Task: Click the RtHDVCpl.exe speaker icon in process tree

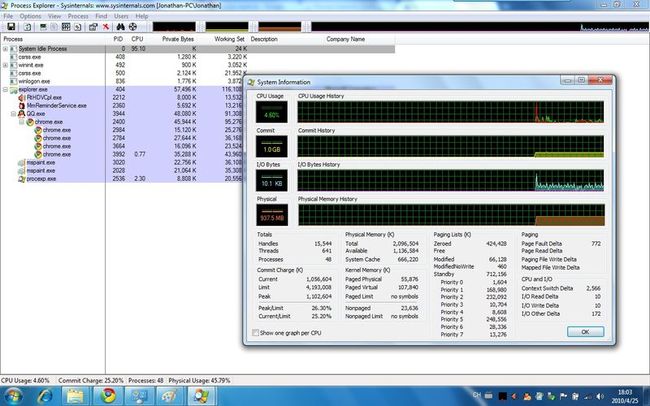Action: [x=22, y=97]
